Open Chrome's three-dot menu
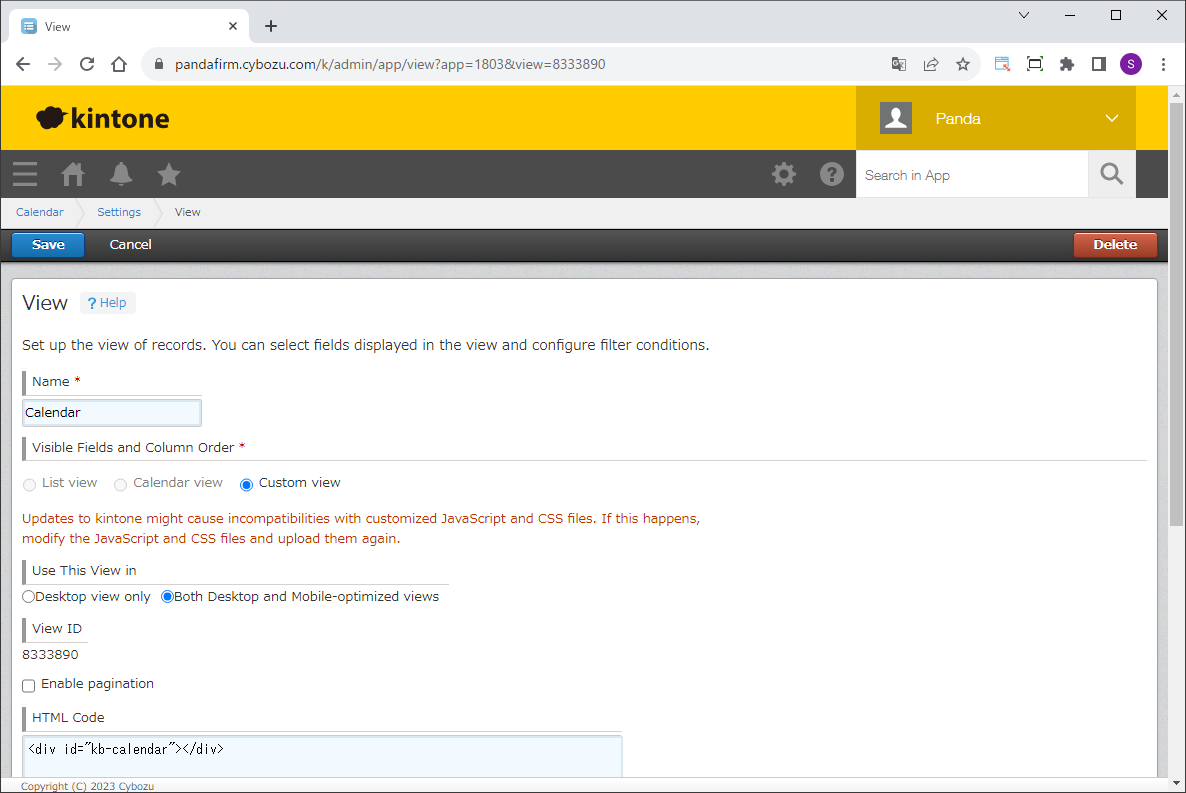The height and width of the screenshot is (793, 1186). (x=1163, y=64)
